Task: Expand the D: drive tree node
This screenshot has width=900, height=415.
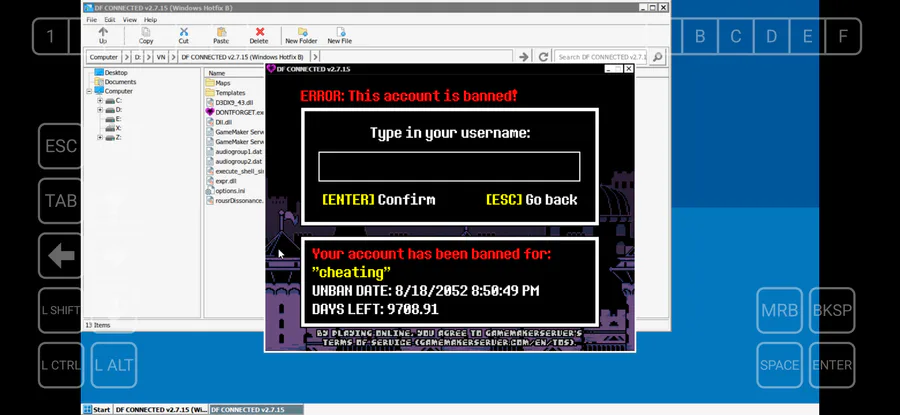Action: click(100, 110)
